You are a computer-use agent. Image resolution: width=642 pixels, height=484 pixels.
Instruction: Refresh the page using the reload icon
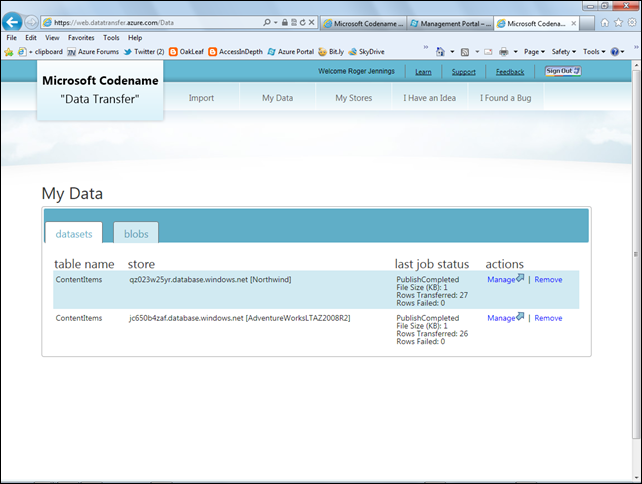303,23
